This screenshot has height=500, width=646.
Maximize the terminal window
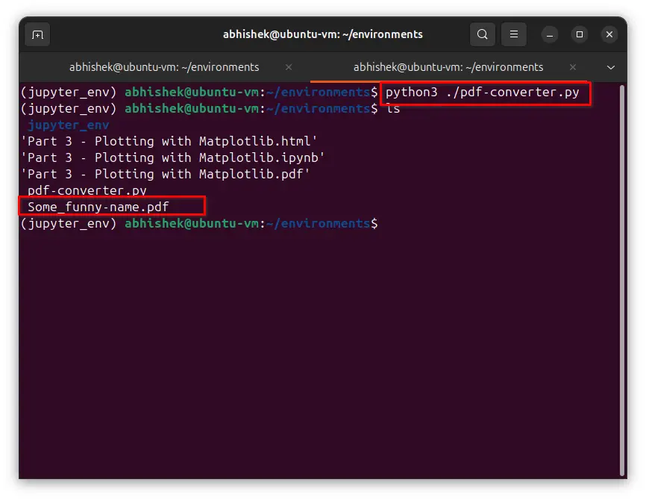click(x=579, y=34)
